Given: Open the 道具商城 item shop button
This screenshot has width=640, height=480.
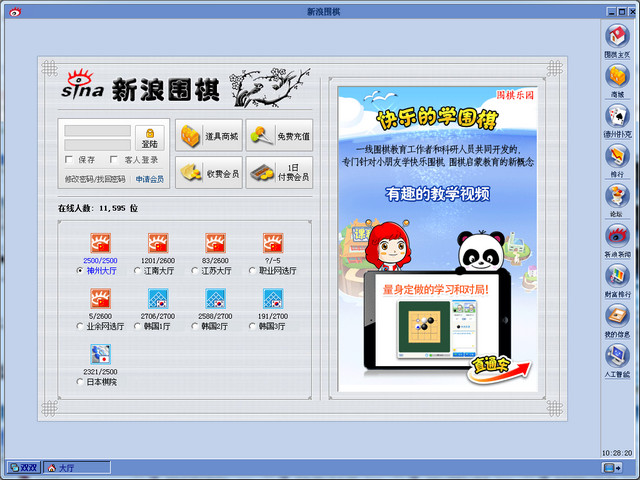Looking at the screenshot, I should 209,136.
